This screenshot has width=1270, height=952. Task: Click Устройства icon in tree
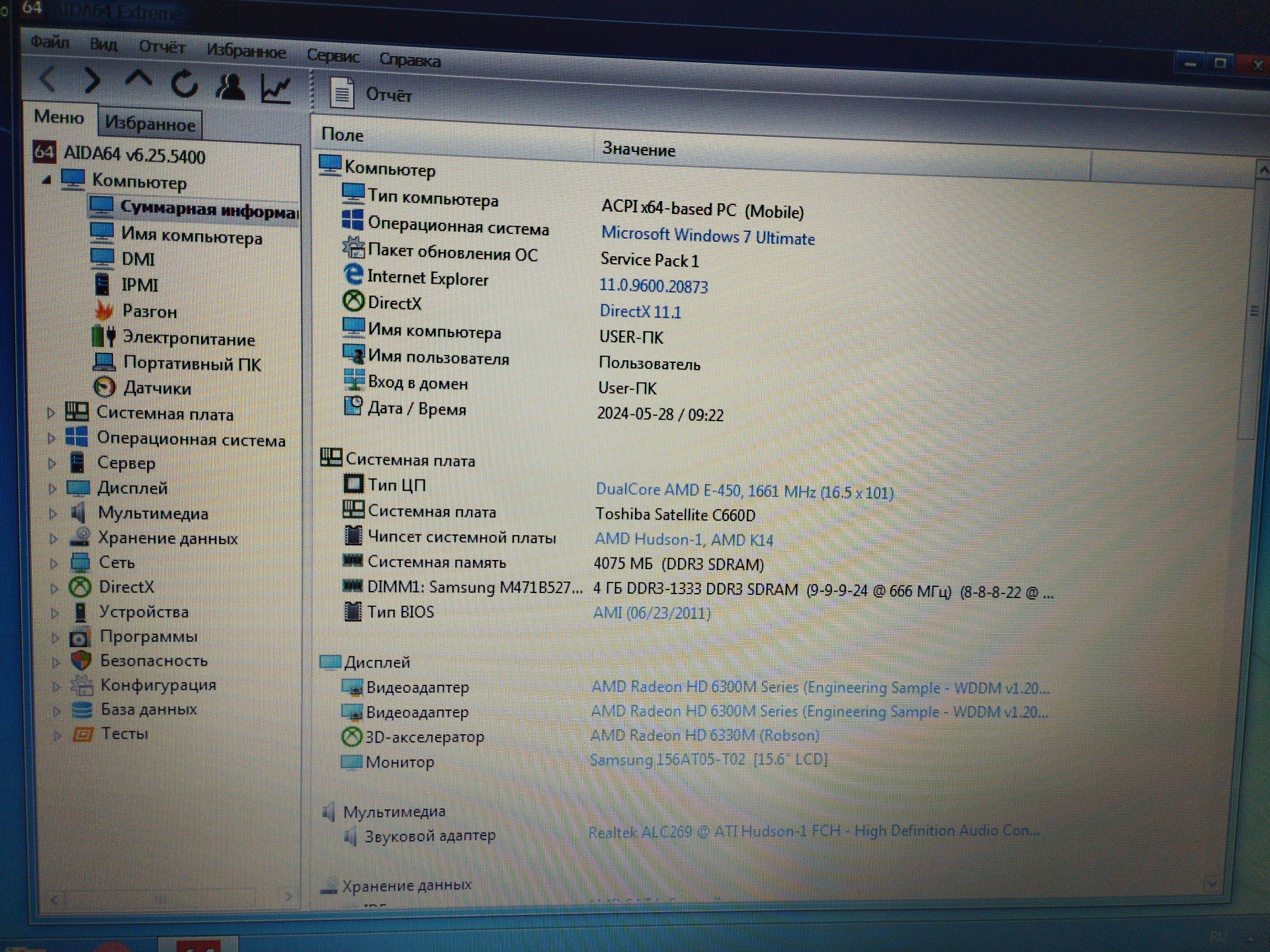click(81, 612)
